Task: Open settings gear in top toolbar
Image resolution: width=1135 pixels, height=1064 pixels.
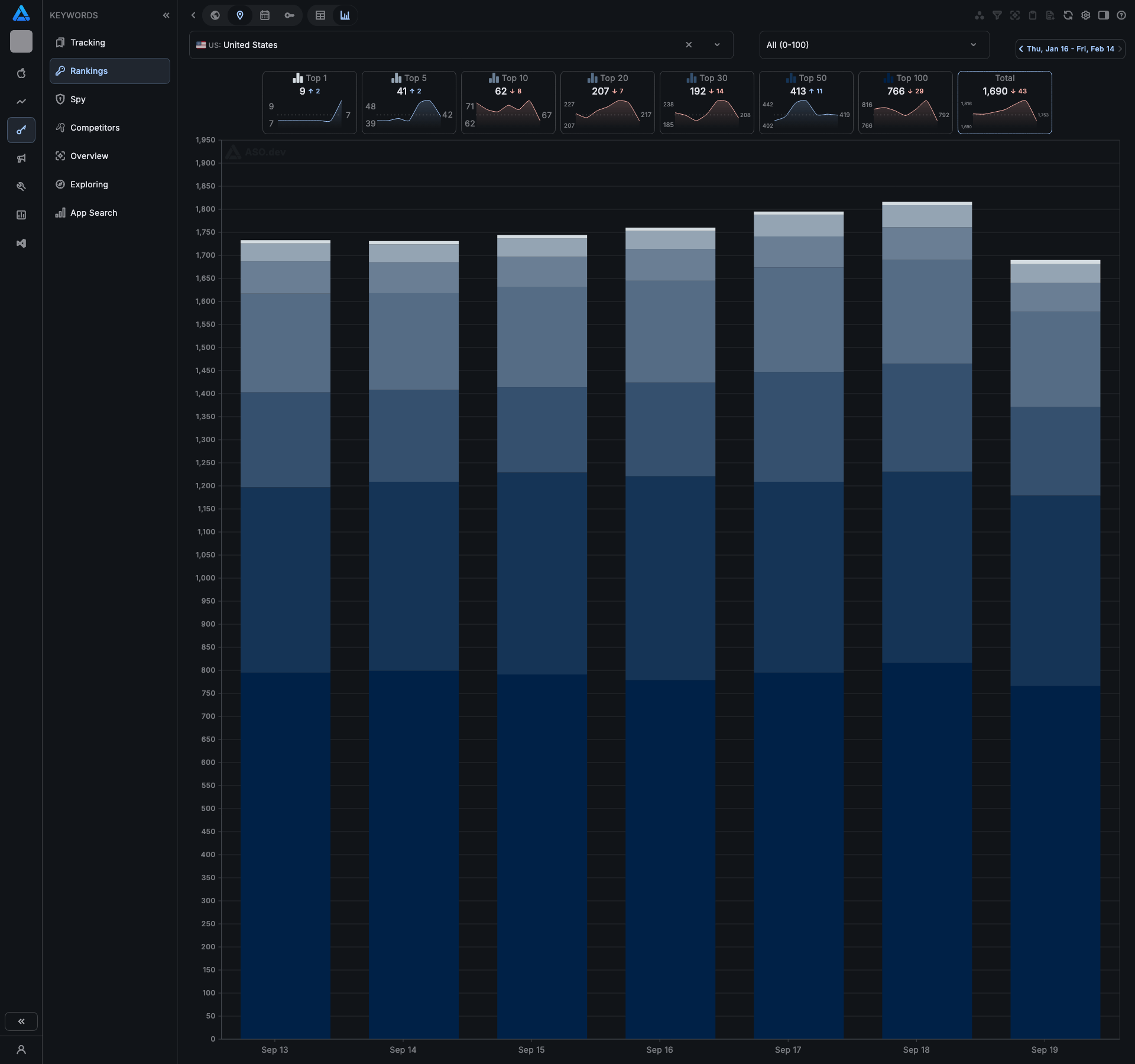Action: coord(1085,15)
